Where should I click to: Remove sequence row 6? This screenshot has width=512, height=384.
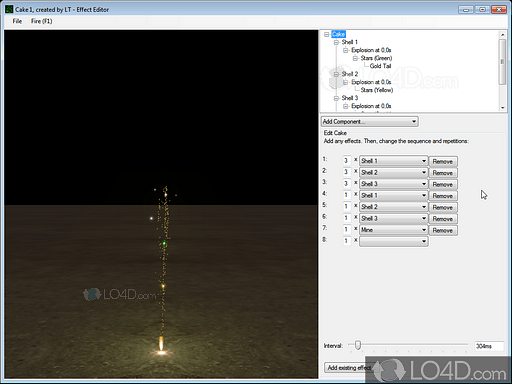coord(443,219)
